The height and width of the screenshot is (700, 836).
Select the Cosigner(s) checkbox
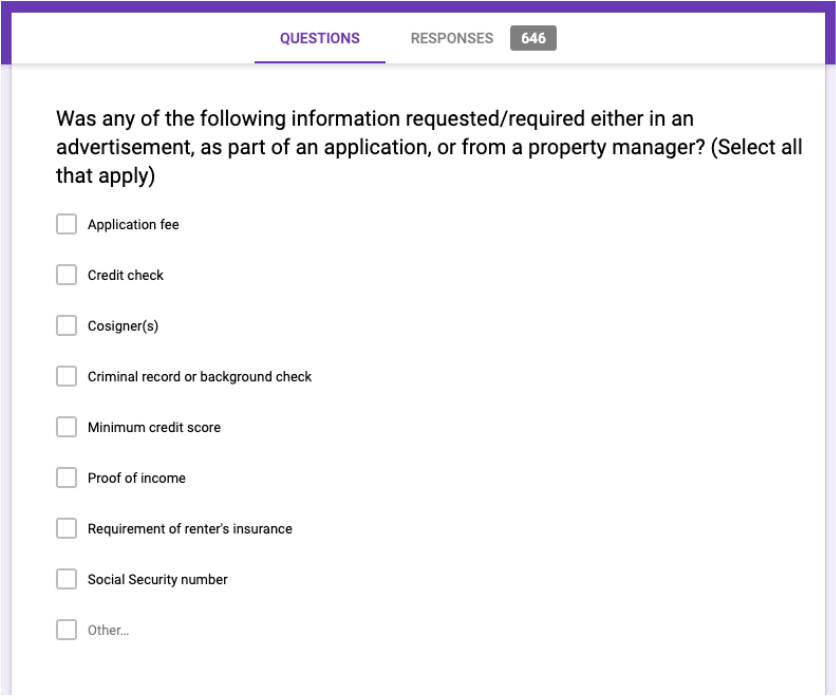[x=66, y=326]
